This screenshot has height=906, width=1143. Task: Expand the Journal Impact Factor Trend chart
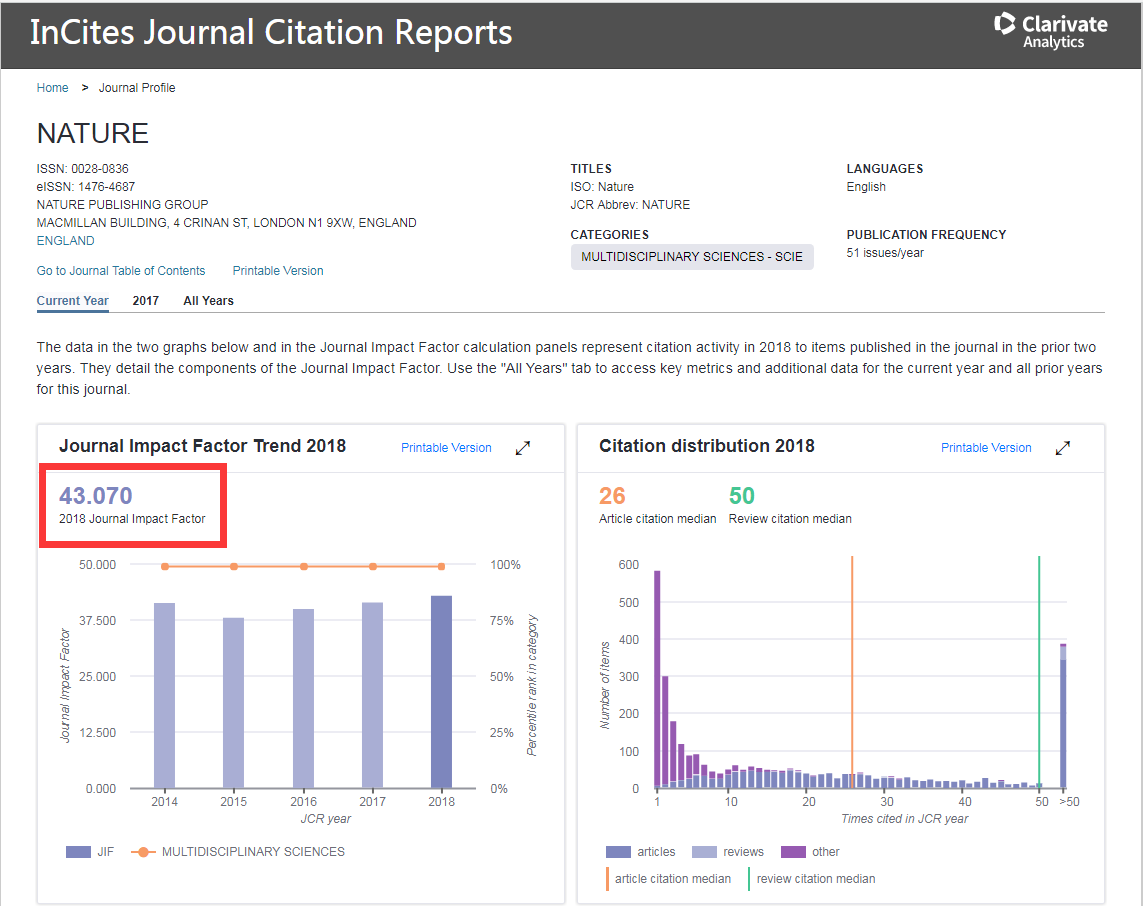click(x=523, y=448)
